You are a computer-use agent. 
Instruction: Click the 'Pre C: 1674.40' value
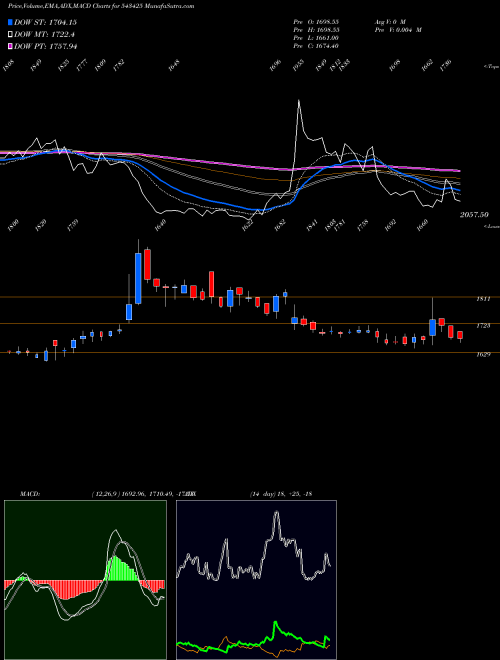point(316,46)
